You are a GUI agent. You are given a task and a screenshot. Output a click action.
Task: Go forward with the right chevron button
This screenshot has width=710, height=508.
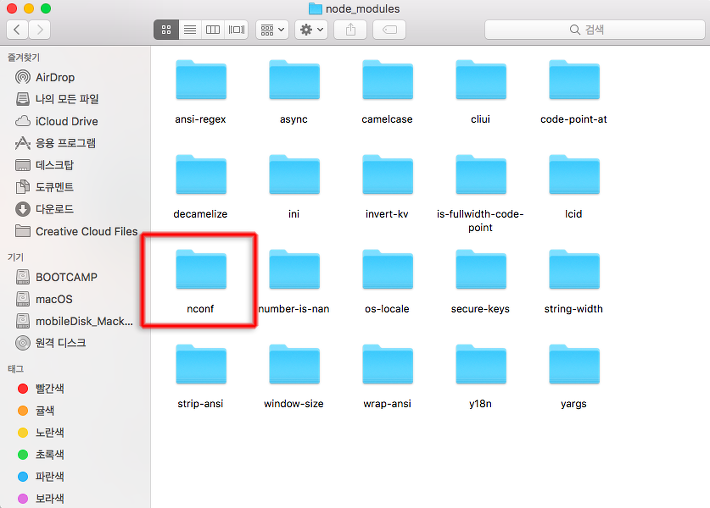[40, 30]
